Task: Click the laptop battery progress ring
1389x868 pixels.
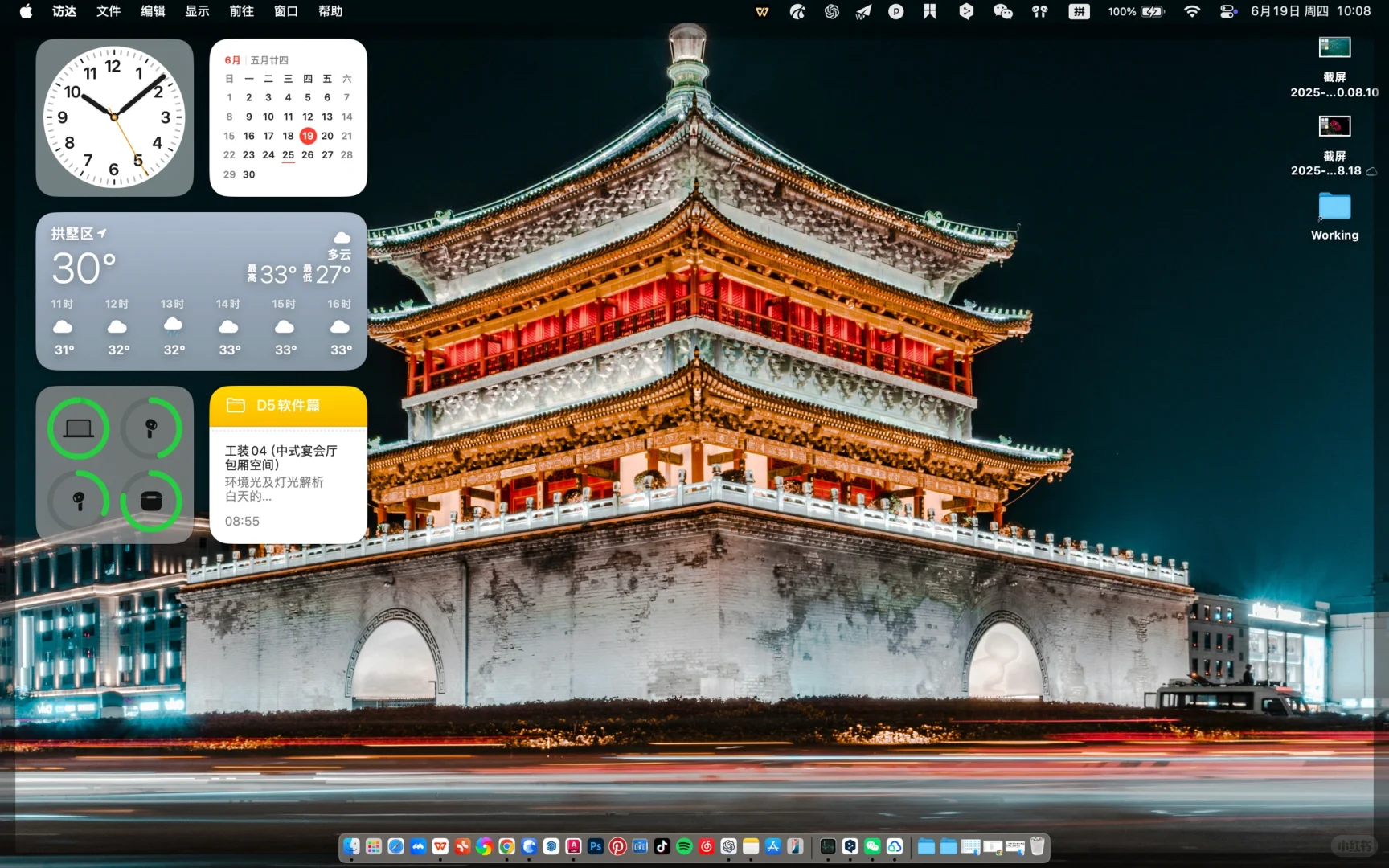Action: [x=78, y=428]
